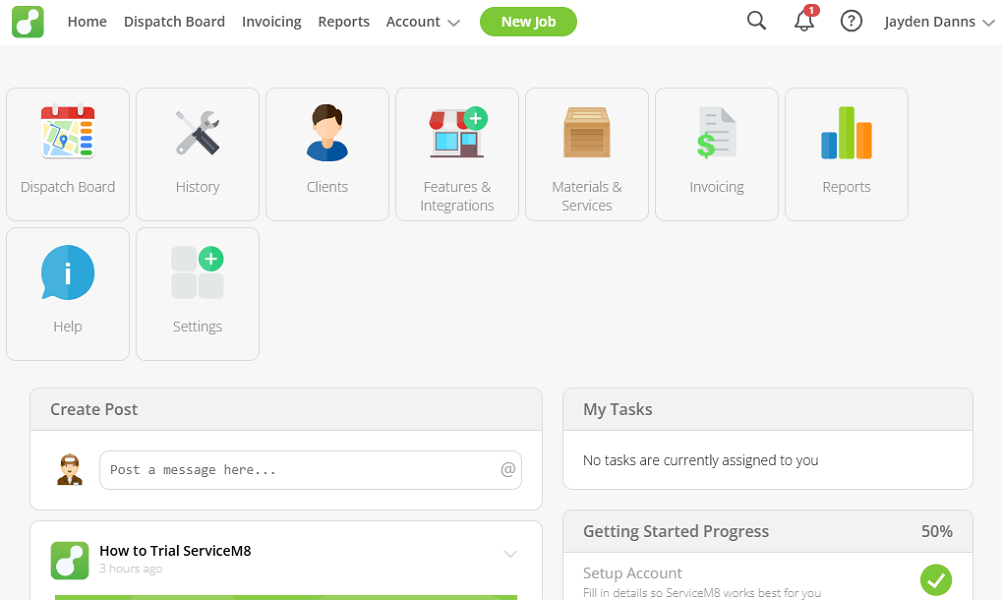Open the History tile with wrench icon
Image resolution: width=1002 pixels, height=600 pixels.
pos(197,154)
